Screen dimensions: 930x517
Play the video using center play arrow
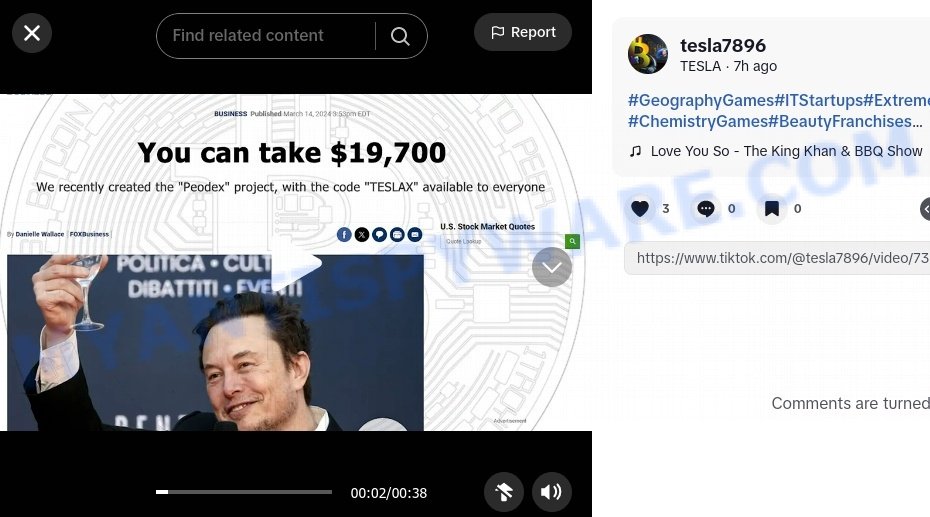tap(296, 264)
